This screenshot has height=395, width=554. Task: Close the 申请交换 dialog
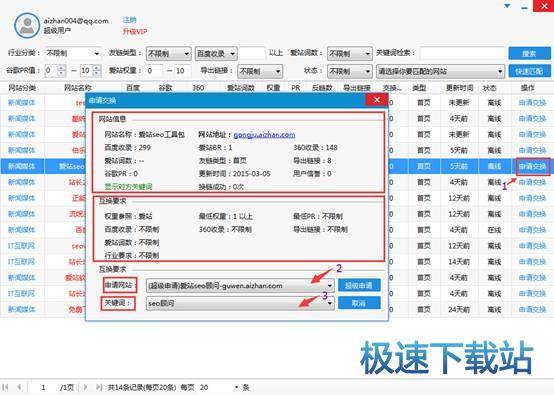377,100
